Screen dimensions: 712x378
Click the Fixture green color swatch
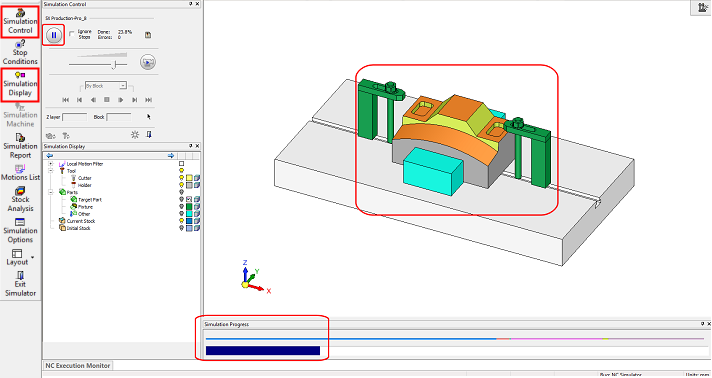coord(189,207)
